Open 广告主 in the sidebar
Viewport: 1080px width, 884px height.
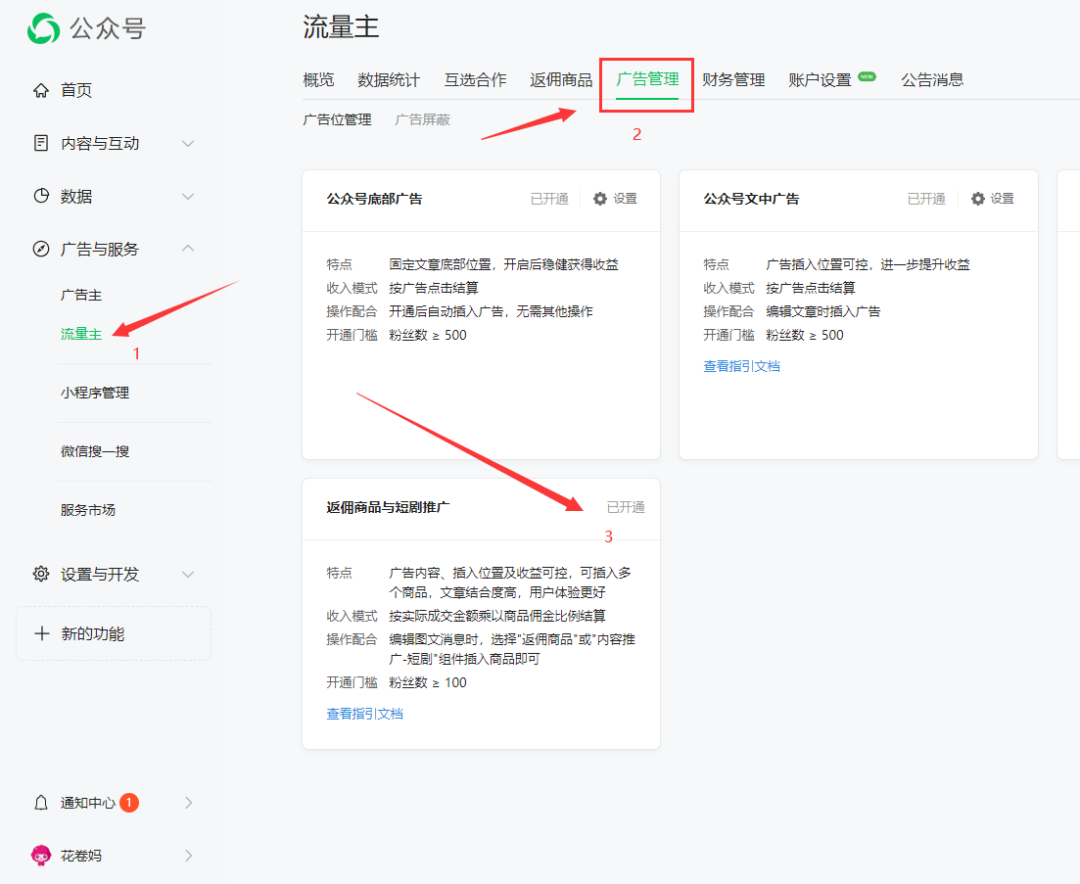[x=81, y=295]
